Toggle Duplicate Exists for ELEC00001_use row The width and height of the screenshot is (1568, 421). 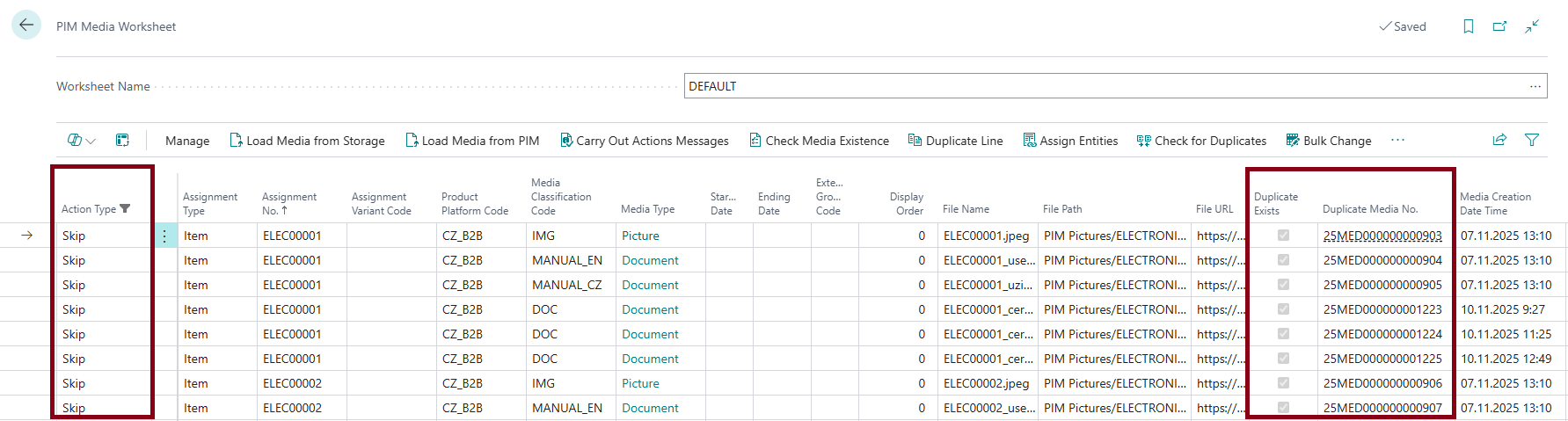click(1283, 260)
